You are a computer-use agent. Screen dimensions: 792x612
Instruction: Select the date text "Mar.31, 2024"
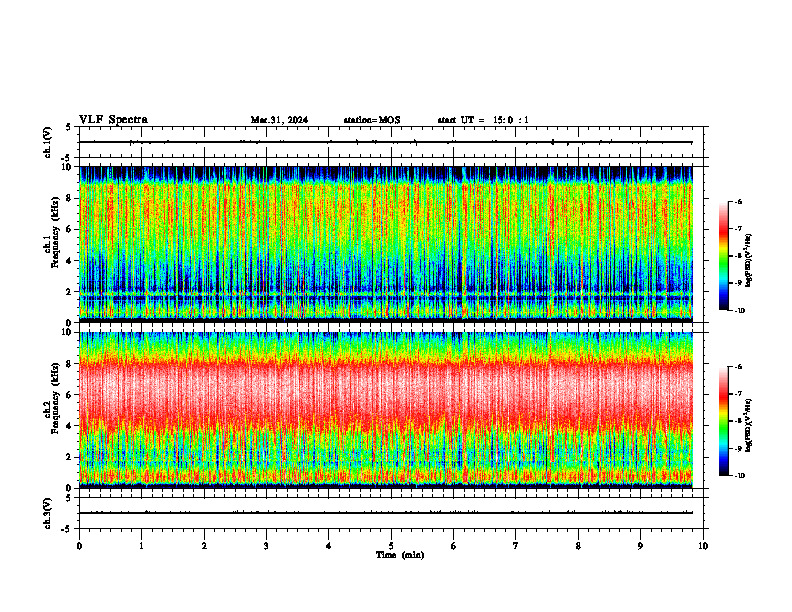pyautogui.click(x=279, y=120)
